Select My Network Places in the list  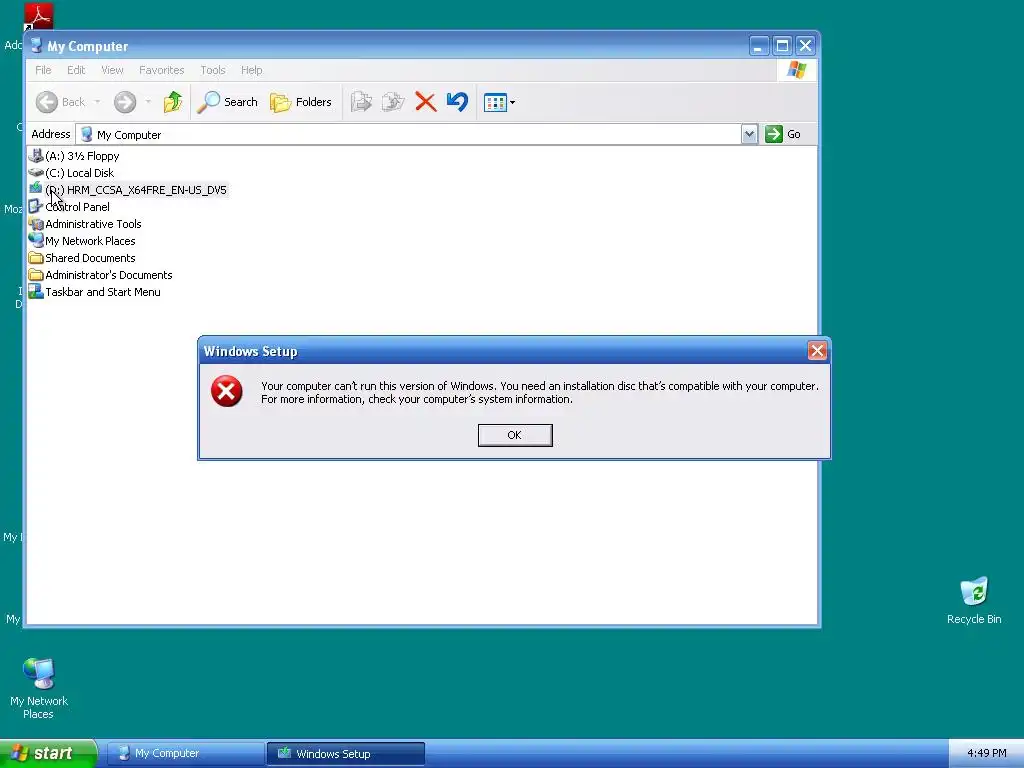82,241
